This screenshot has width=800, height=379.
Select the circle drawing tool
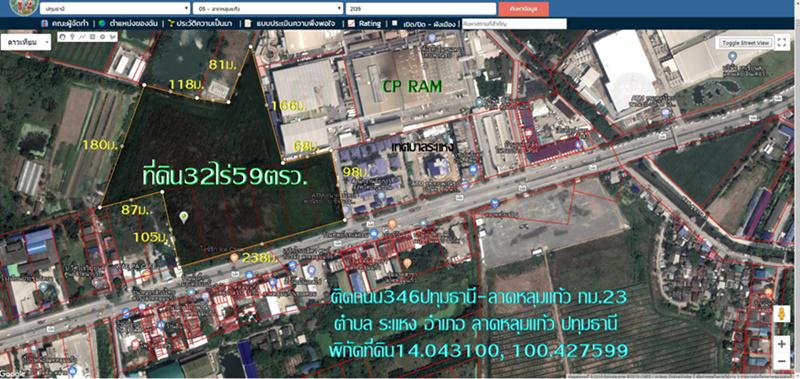(x=102, y=37)
